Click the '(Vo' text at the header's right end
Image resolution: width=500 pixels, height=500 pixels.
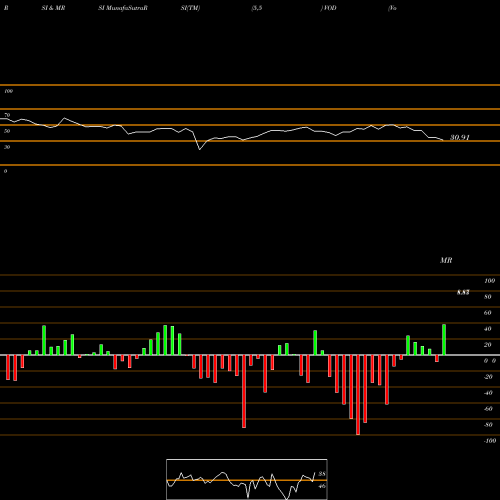tap(392, 8)
